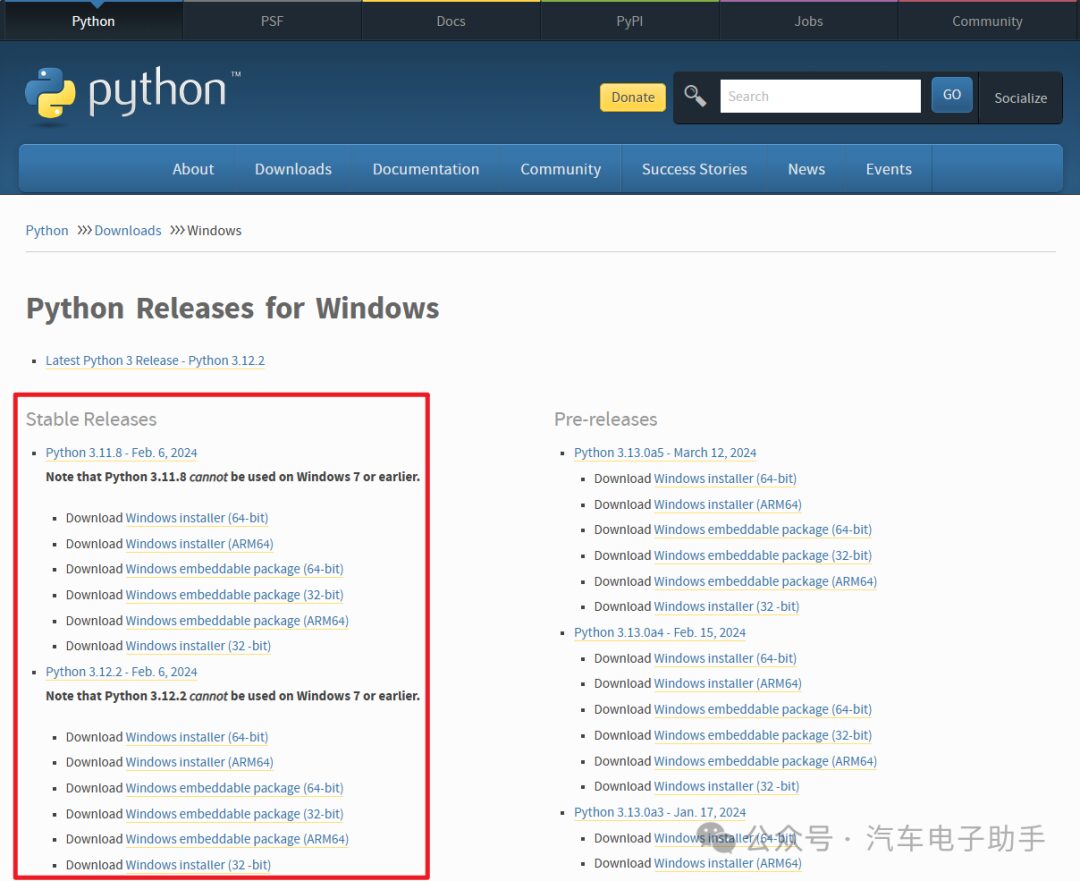Select the Python top tab

point(93,21)
